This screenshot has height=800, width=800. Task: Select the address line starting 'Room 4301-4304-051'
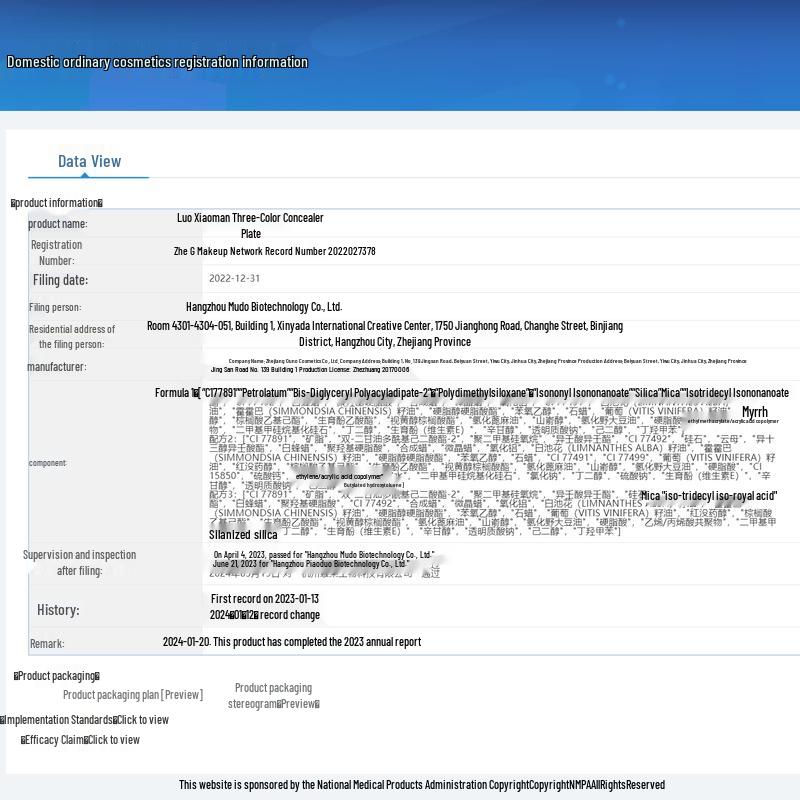tap(385, 326)
